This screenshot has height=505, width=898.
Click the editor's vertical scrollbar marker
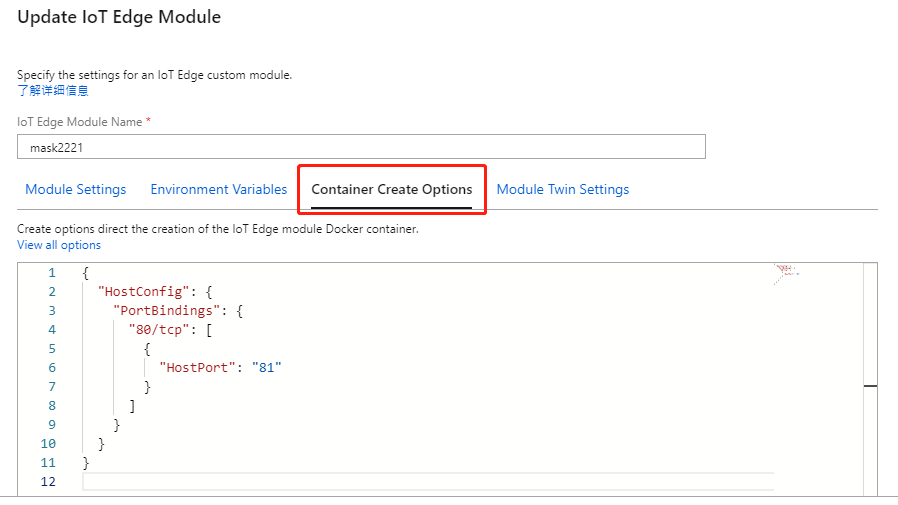870,385
